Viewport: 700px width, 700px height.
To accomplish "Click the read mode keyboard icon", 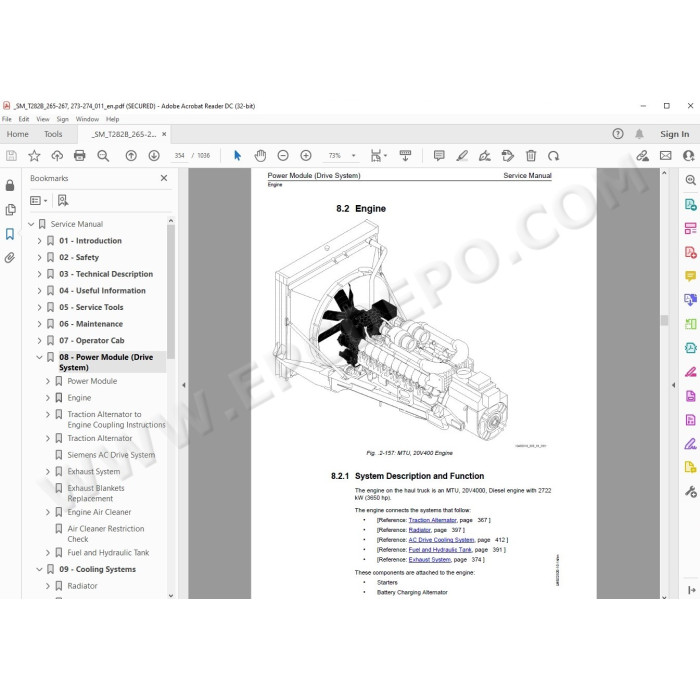I will click(x=405, y=155).
